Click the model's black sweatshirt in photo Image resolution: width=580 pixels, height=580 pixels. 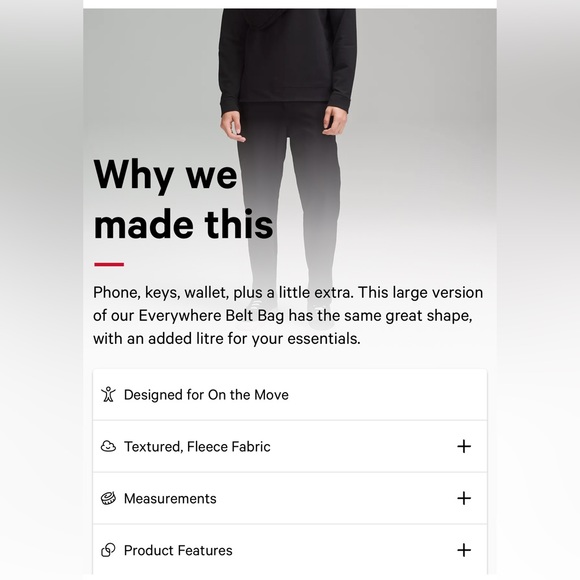(288, 55)
